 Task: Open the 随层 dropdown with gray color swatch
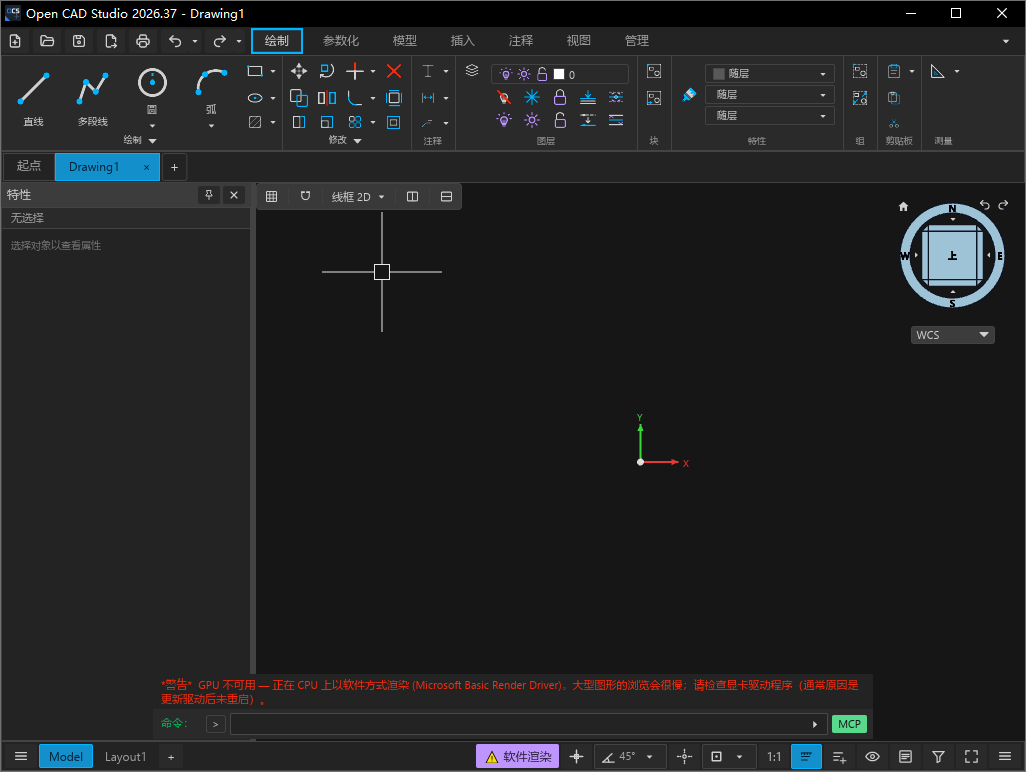coord(770,74)
